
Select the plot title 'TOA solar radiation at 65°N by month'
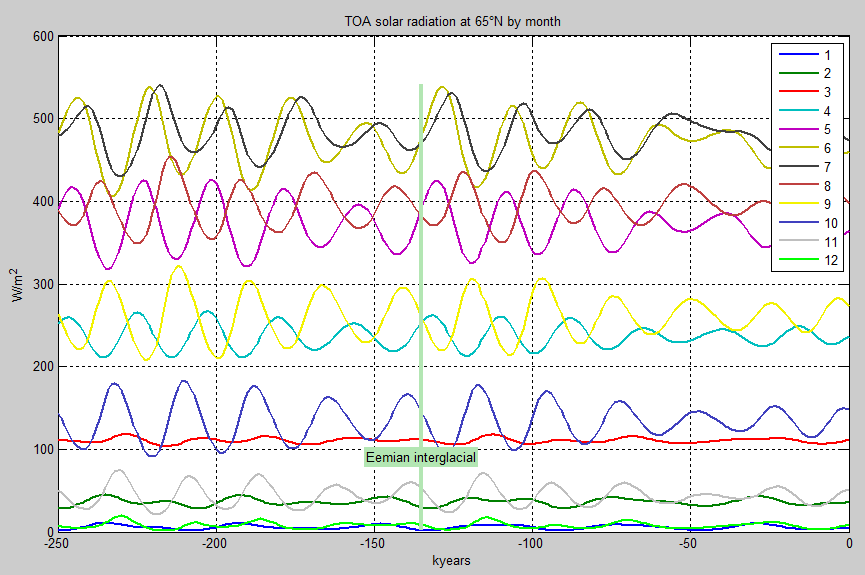coord(453,22)
